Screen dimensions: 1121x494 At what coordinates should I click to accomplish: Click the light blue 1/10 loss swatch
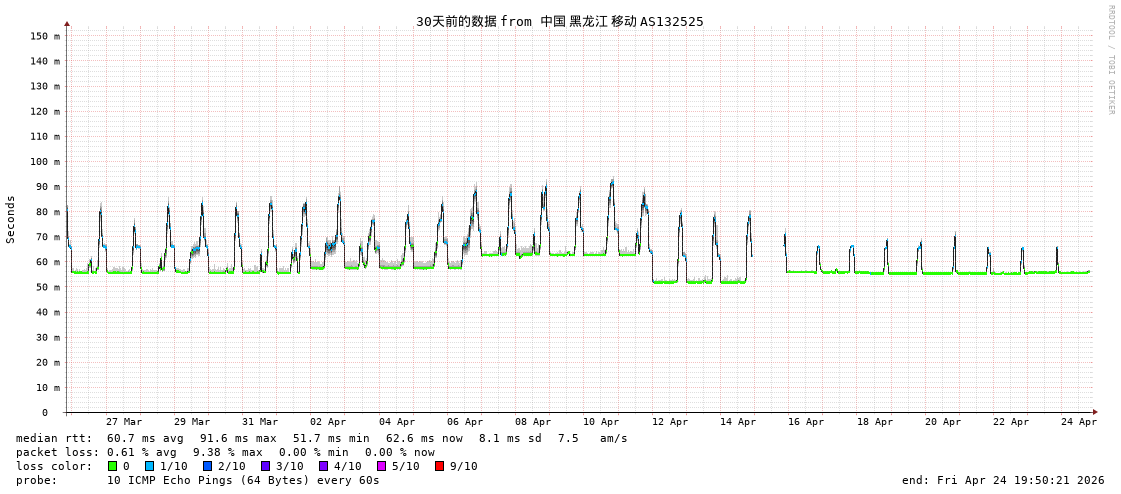149,466
